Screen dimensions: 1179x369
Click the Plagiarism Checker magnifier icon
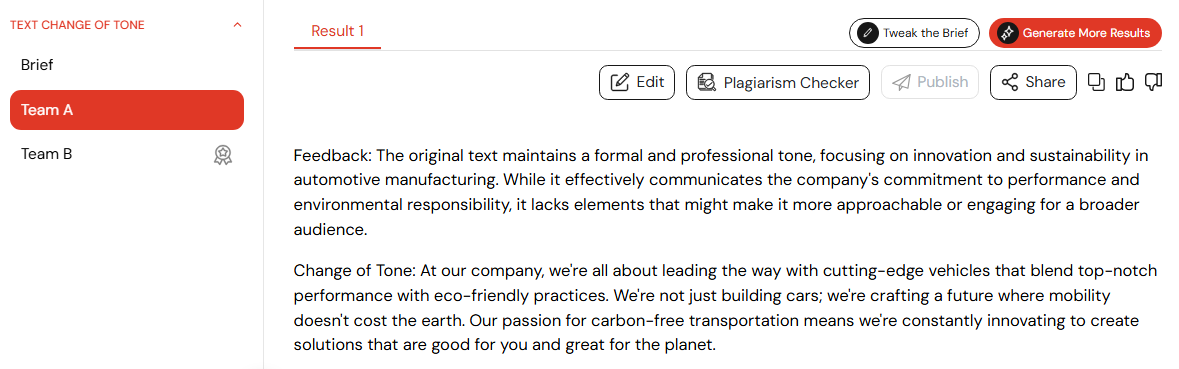click(x=707, y=83)
